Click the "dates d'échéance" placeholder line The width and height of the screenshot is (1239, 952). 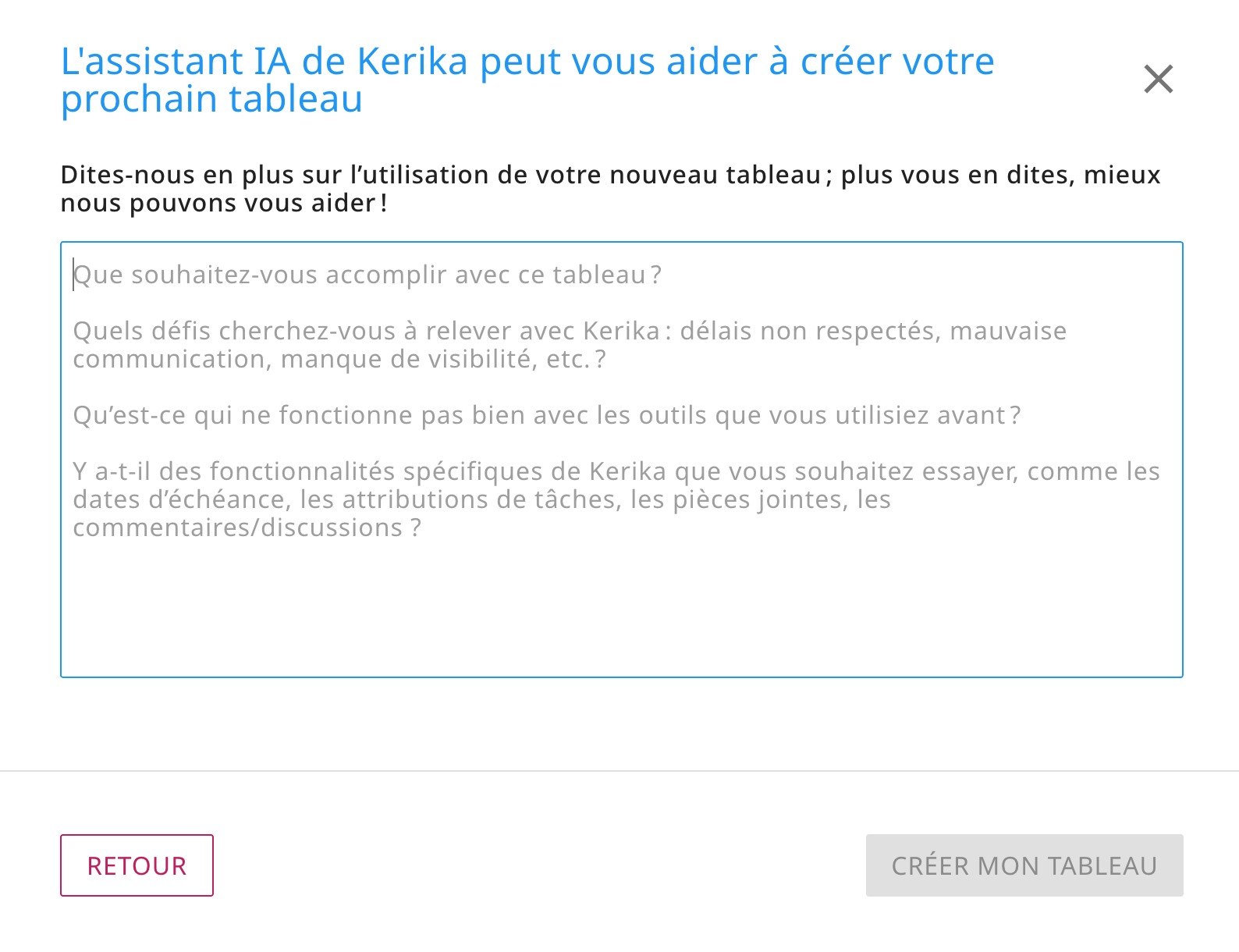(x=481, y=500)
